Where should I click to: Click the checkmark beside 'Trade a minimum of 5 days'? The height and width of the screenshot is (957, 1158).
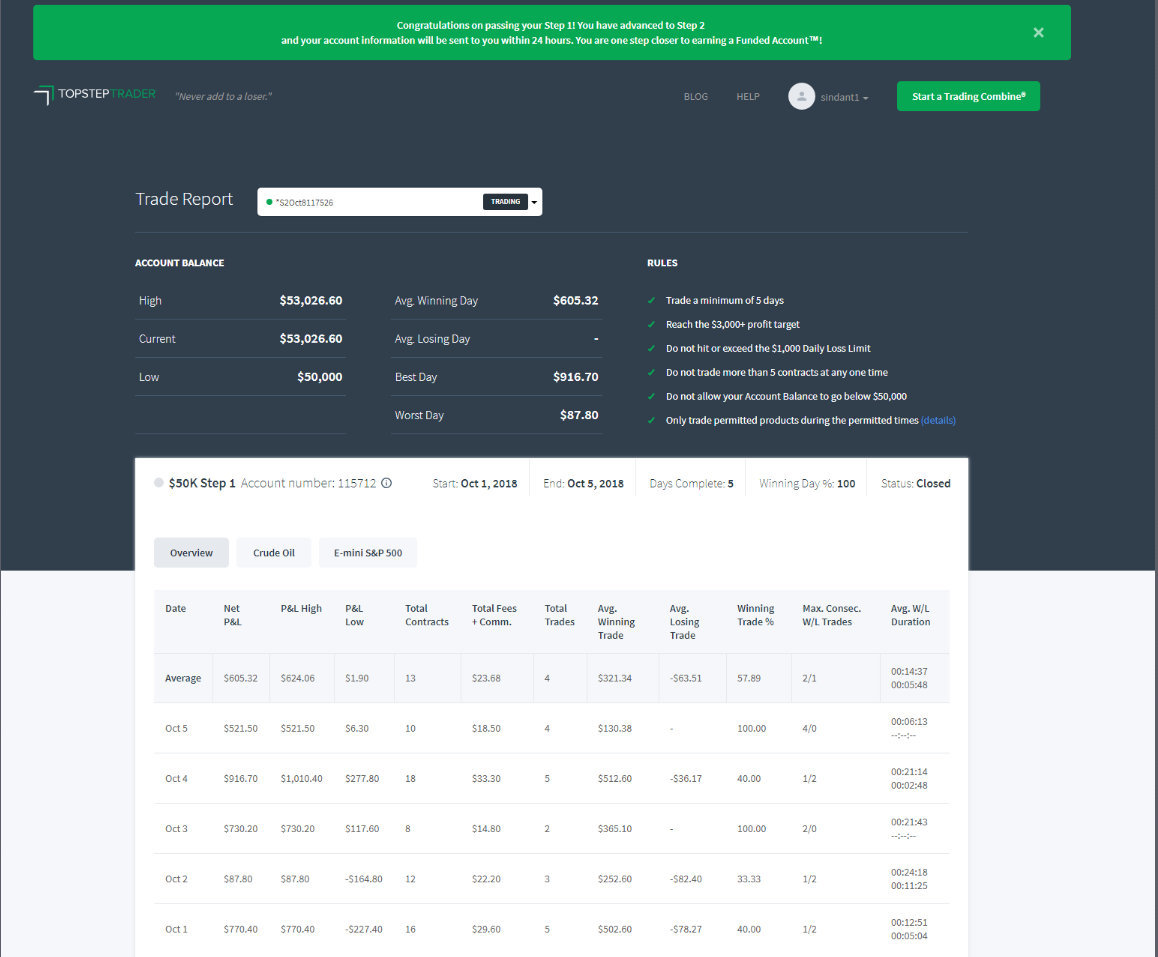[x=653, y=300]
